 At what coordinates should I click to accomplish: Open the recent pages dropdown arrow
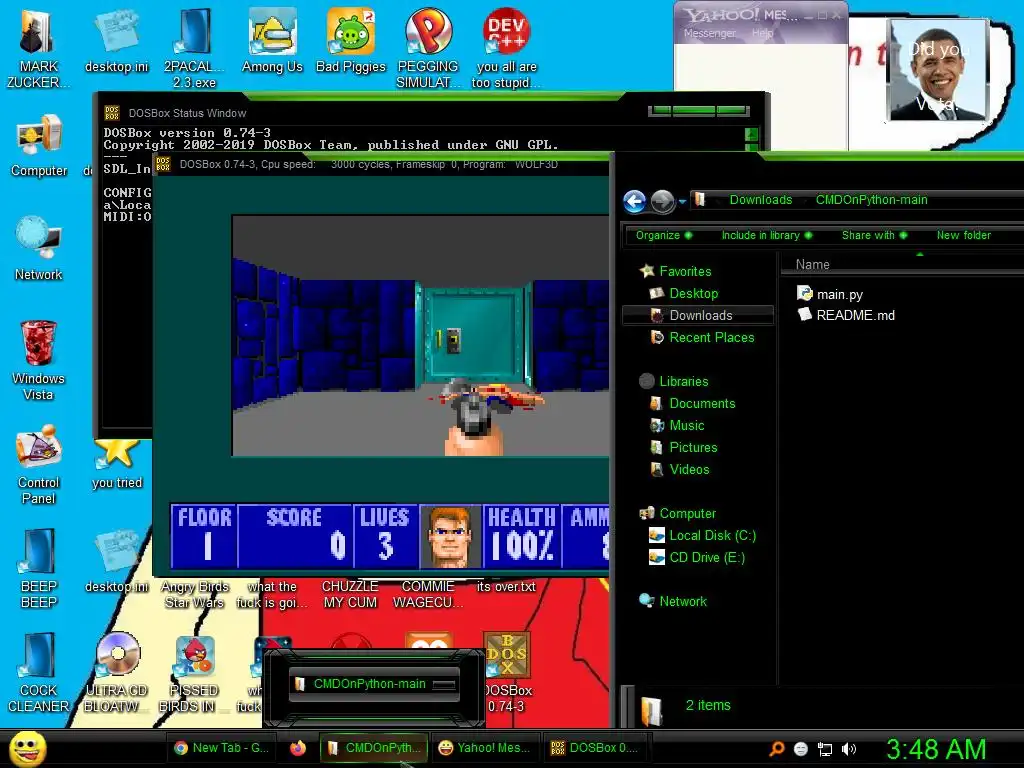(682, 202)
